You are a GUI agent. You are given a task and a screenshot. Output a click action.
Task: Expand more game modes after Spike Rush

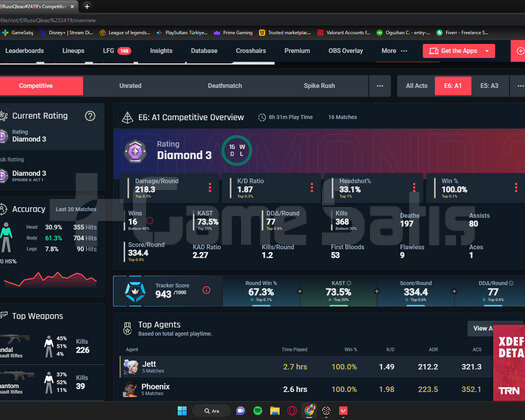(380, 86)
